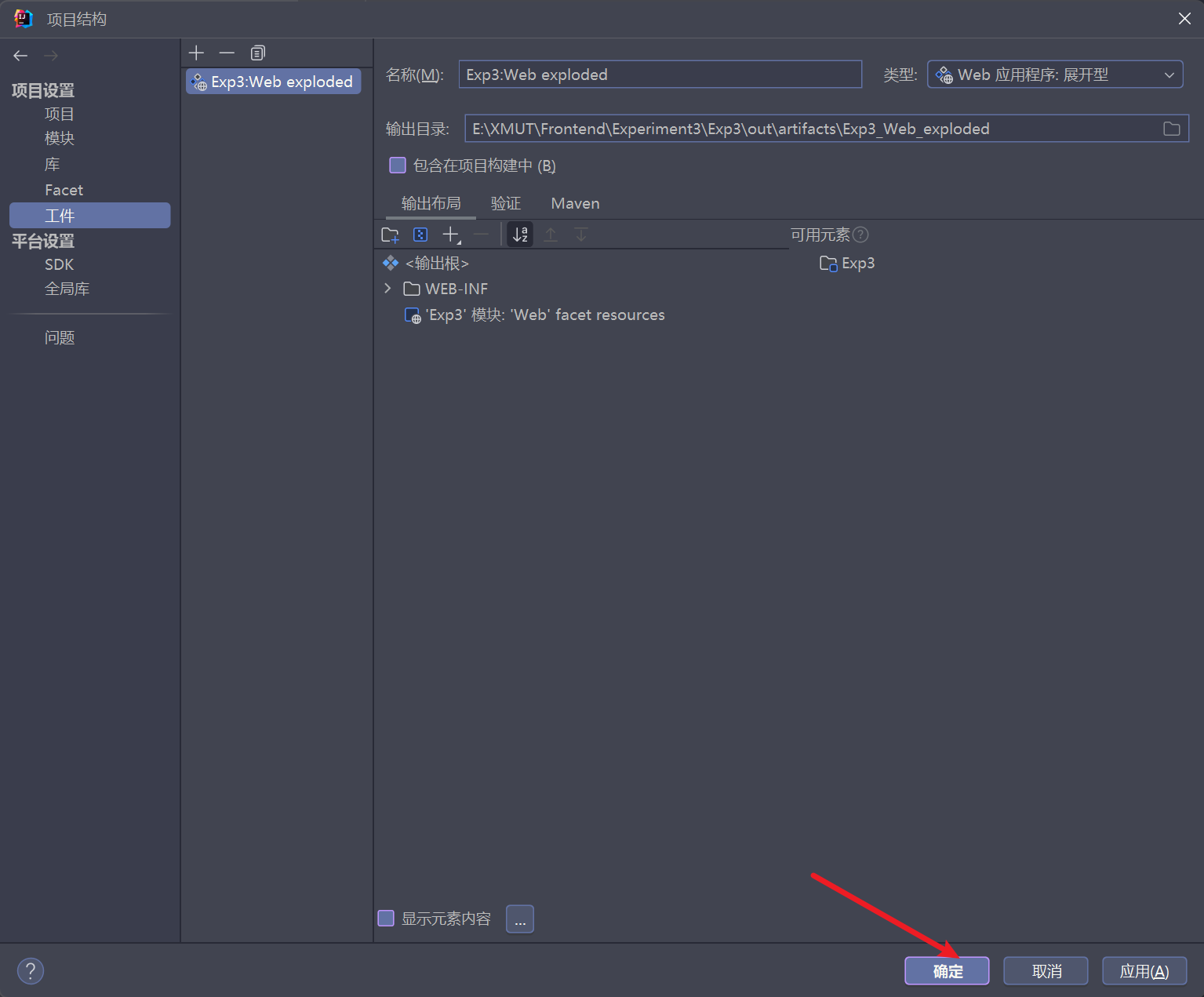Toggle sort elements by names and types

520,235
